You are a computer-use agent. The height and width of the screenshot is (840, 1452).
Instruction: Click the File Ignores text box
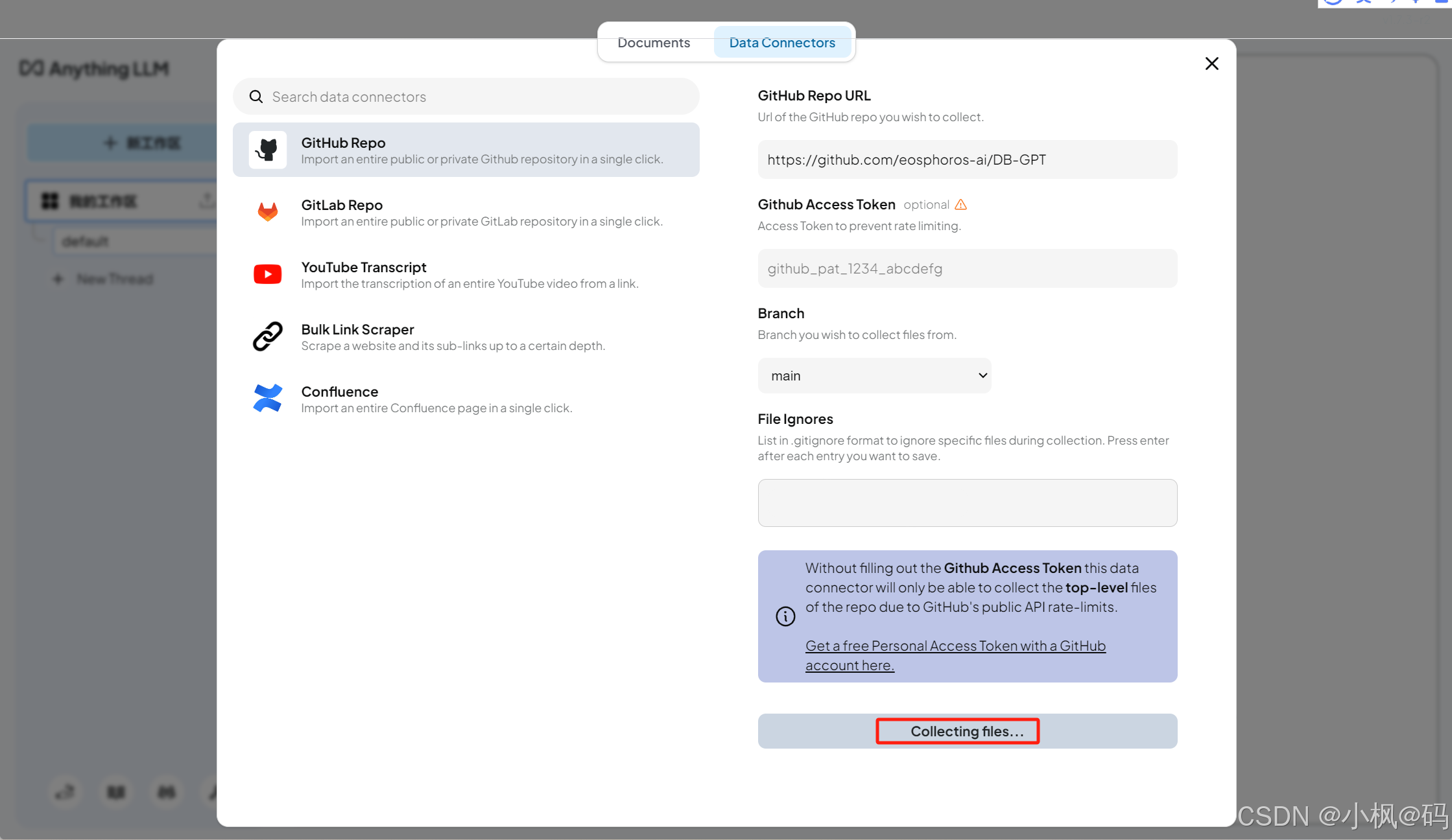click(967, 503)
